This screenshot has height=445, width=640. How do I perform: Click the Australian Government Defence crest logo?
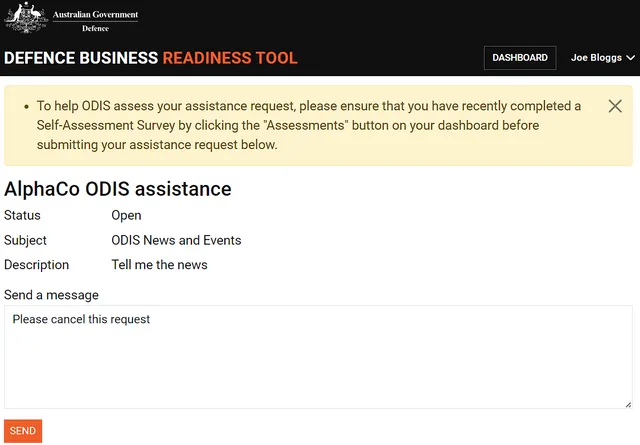(x=71, y=17)
